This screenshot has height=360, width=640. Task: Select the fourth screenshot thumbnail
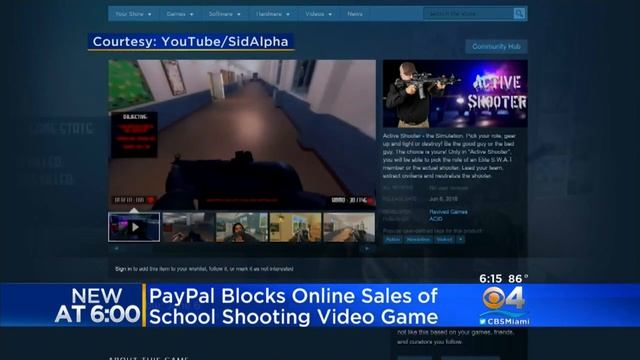tap(295, 227)
